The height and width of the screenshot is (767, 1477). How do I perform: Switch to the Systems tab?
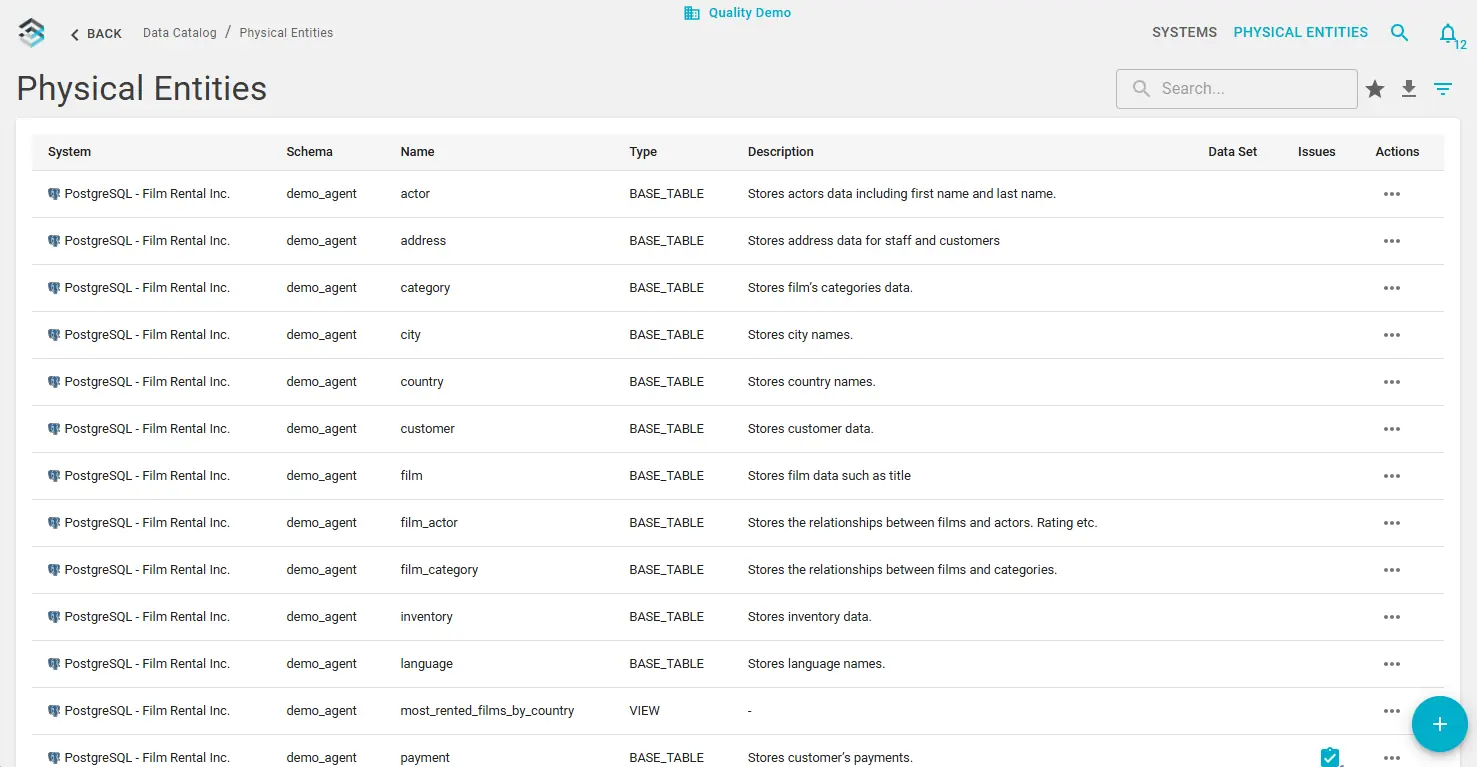tap(1184, 33)
